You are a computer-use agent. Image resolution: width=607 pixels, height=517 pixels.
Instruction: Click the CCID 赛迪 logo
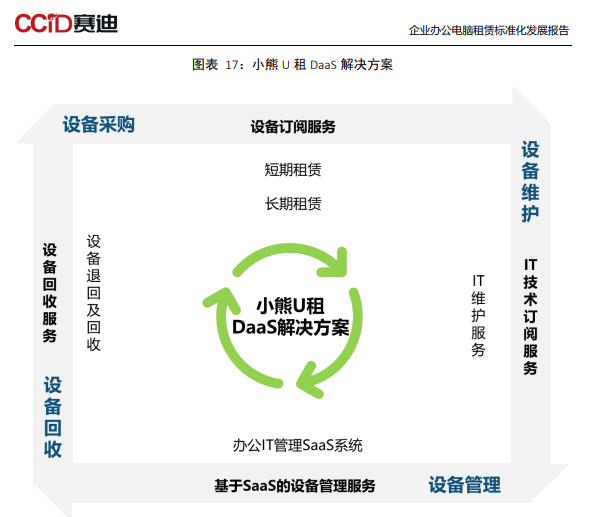(66, 23)
